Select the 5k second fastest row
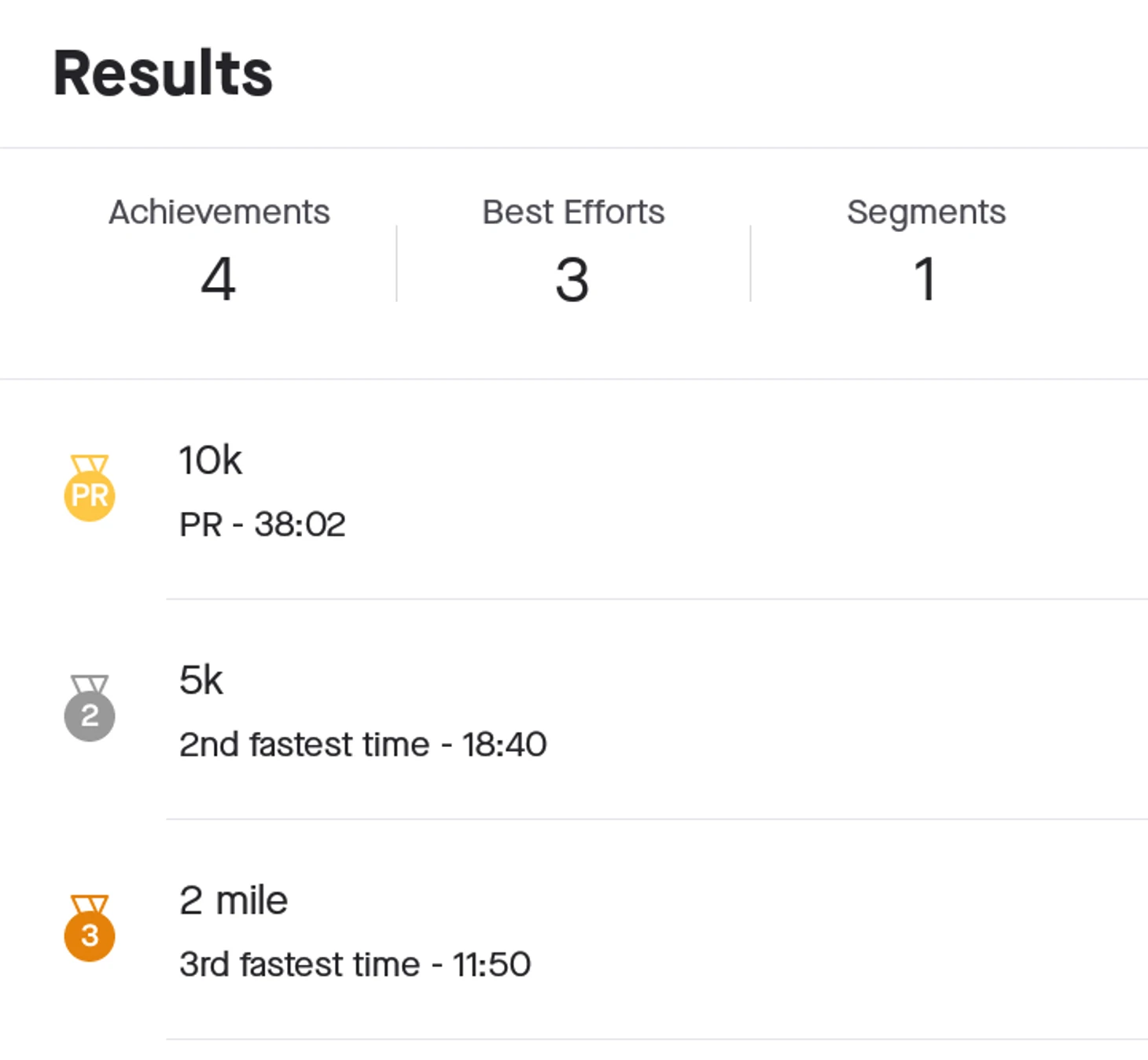This screenshot has height=1060, width=1148. coord(574,709)
